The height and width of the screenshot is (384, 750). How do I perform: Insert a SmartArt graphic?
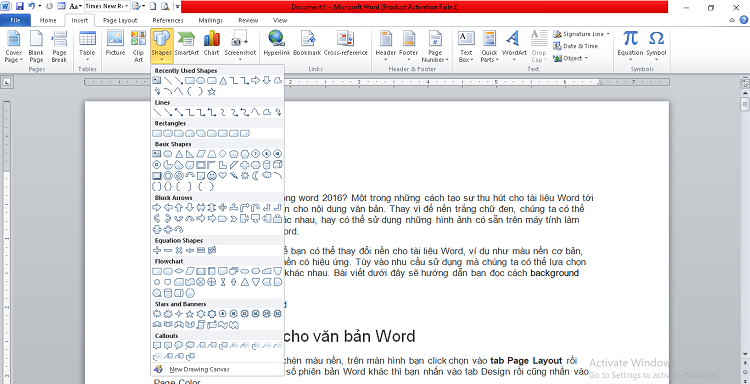tap(187, 44)
